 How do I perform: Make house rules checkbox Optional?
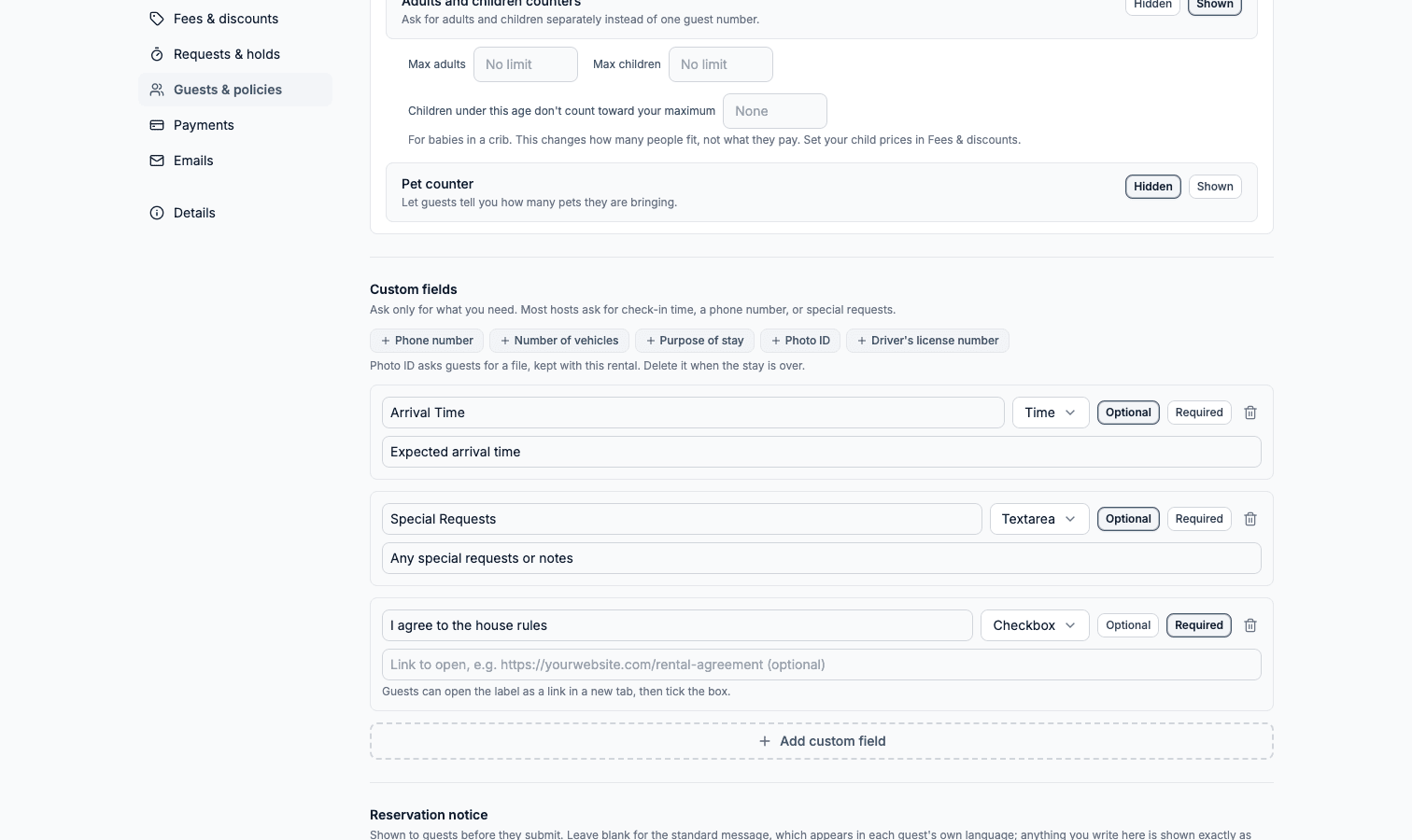pyautogui.click(x=1128, y=625)
